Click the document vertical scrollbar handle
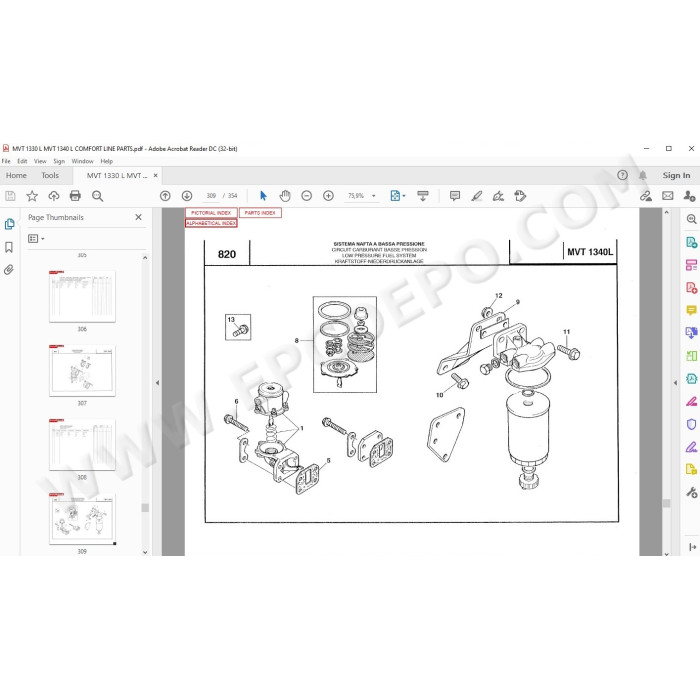The height and width of the screenshot is (700, 700). 666,503
